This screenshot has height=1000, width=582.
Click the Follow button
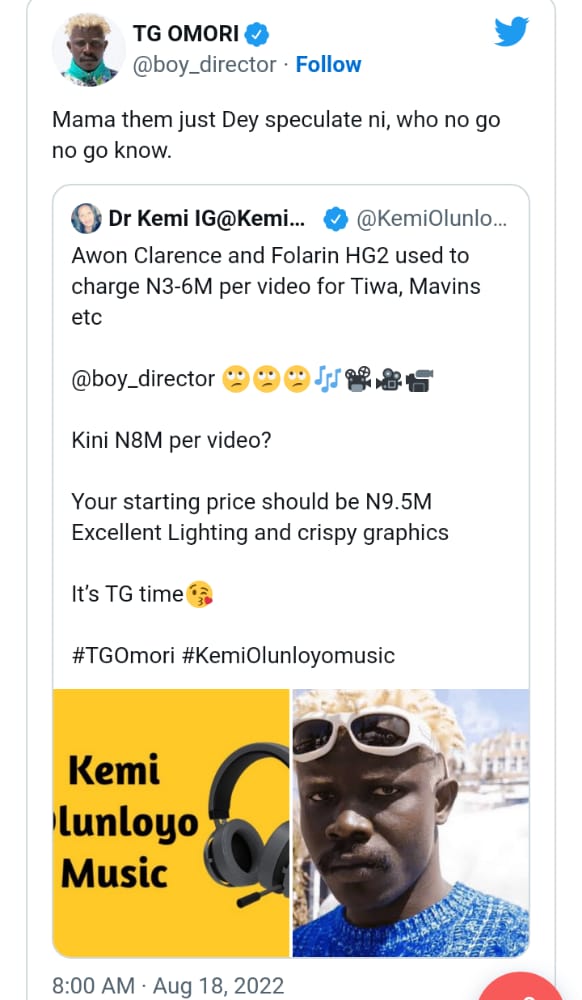click(x=329, y=64)
